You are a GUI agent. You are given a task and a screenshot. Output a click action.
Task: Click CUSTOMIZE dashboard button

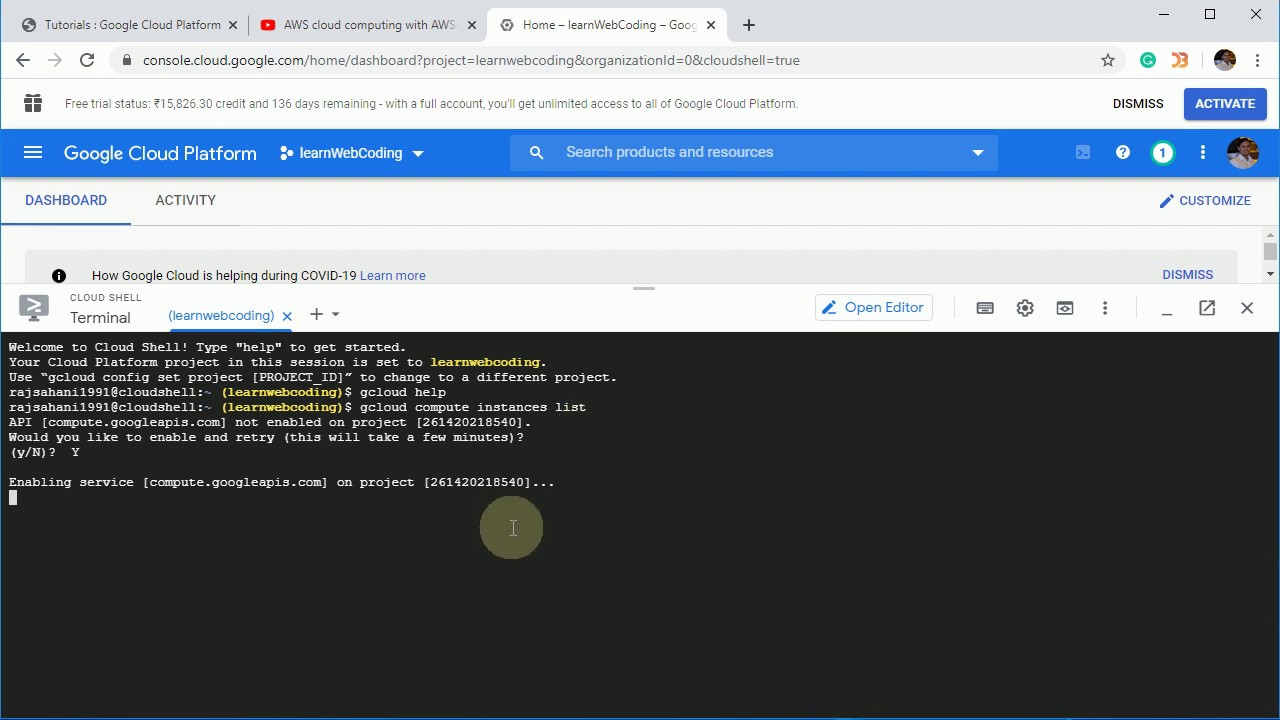[1205, 200]
